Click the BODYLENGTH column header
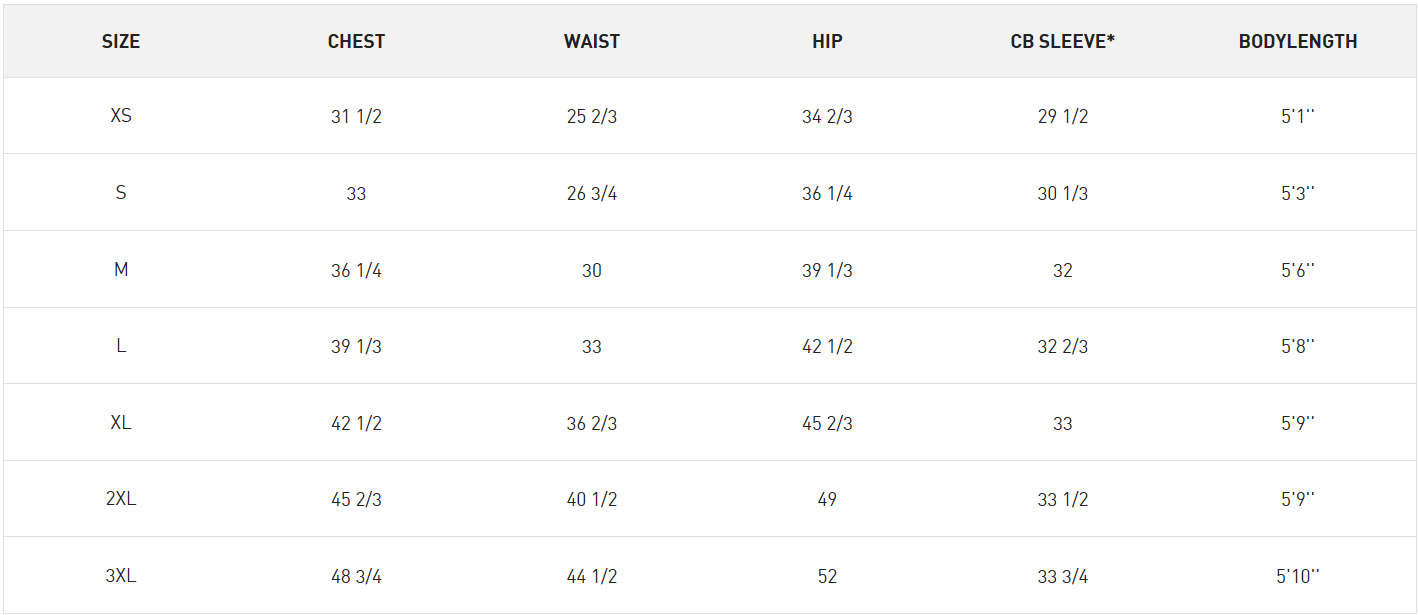 [x=1298, y=42]
